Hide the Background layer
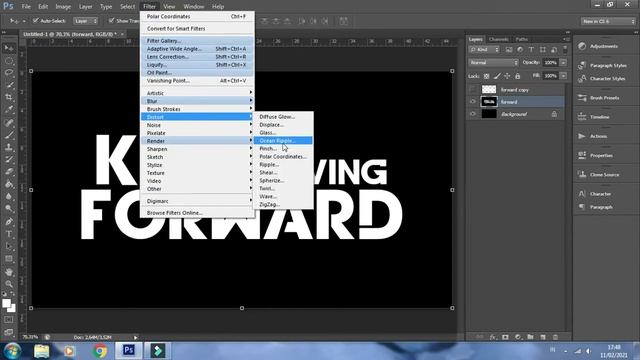This screenshot has width=640, height=360. point(473,114)
